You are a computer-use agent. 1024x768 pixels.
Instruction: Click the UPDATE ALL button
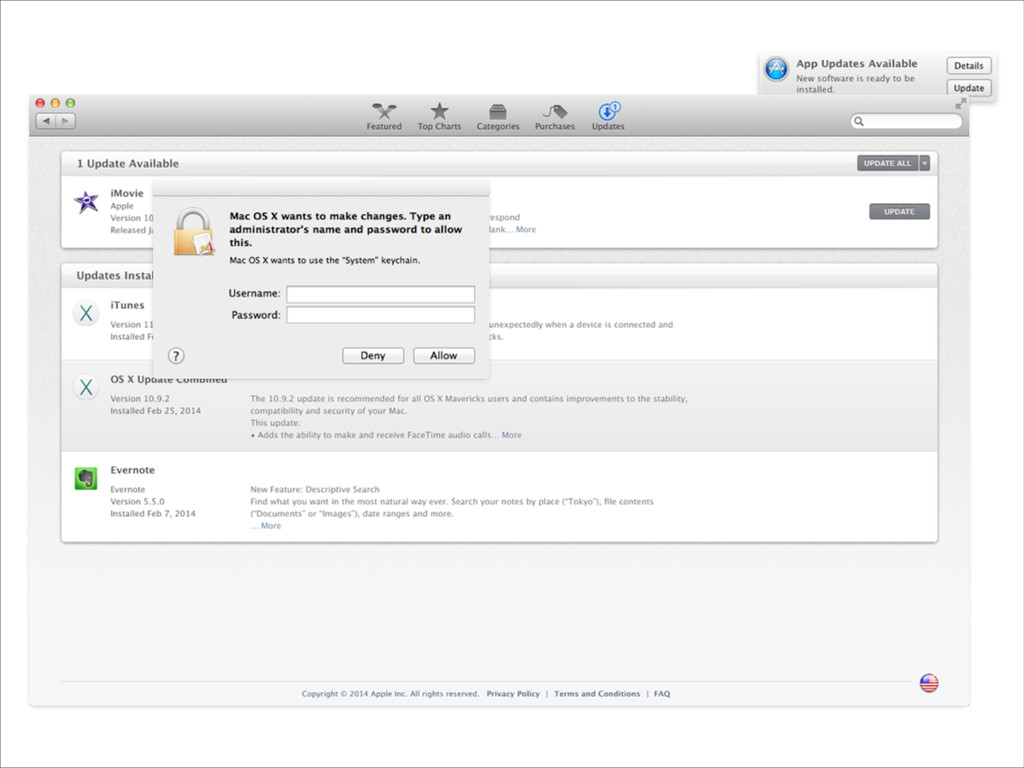[888, 163]
